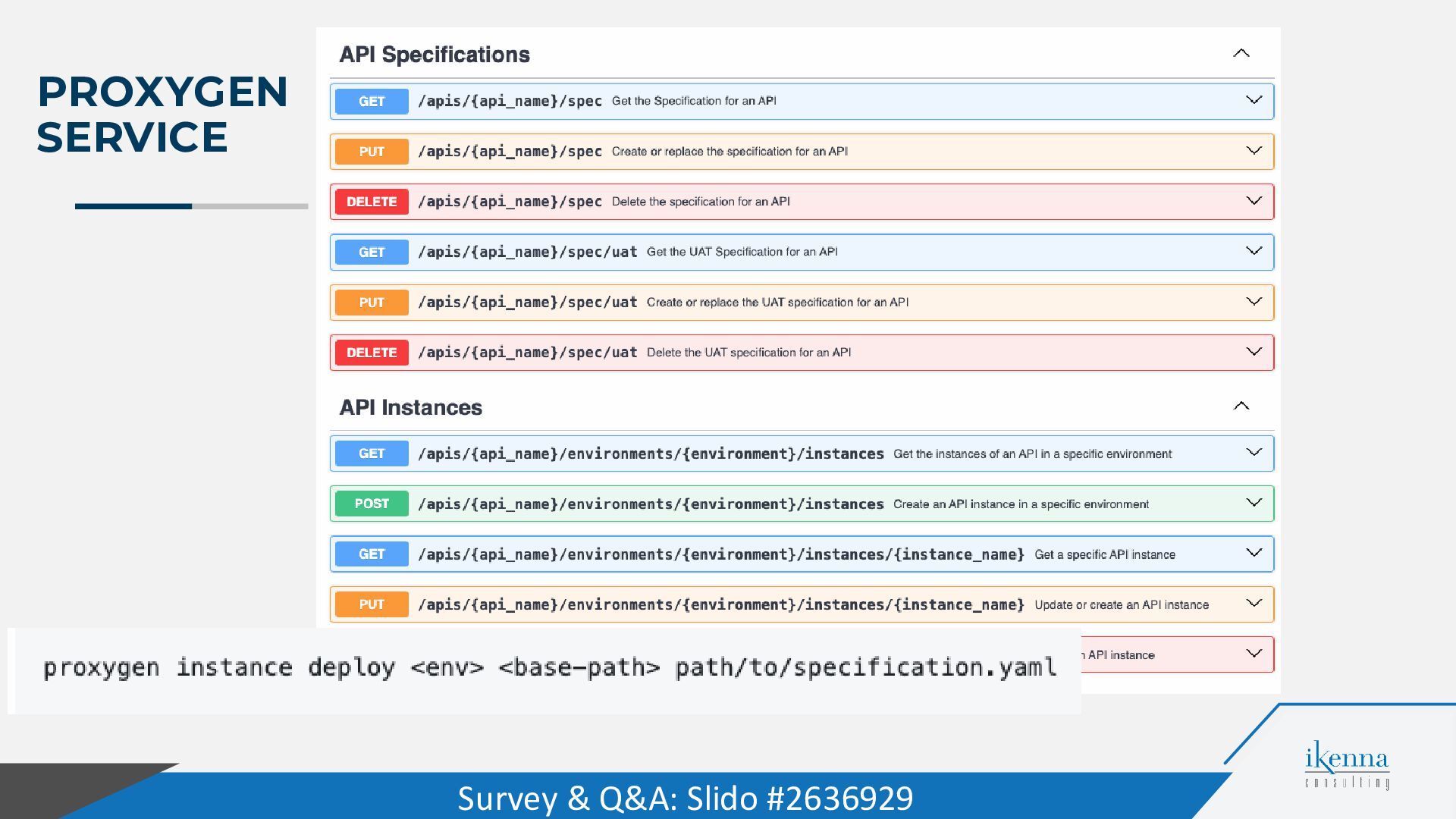Expand PUT /apis/{api_name}/spec row chevron

point(1254,151)
